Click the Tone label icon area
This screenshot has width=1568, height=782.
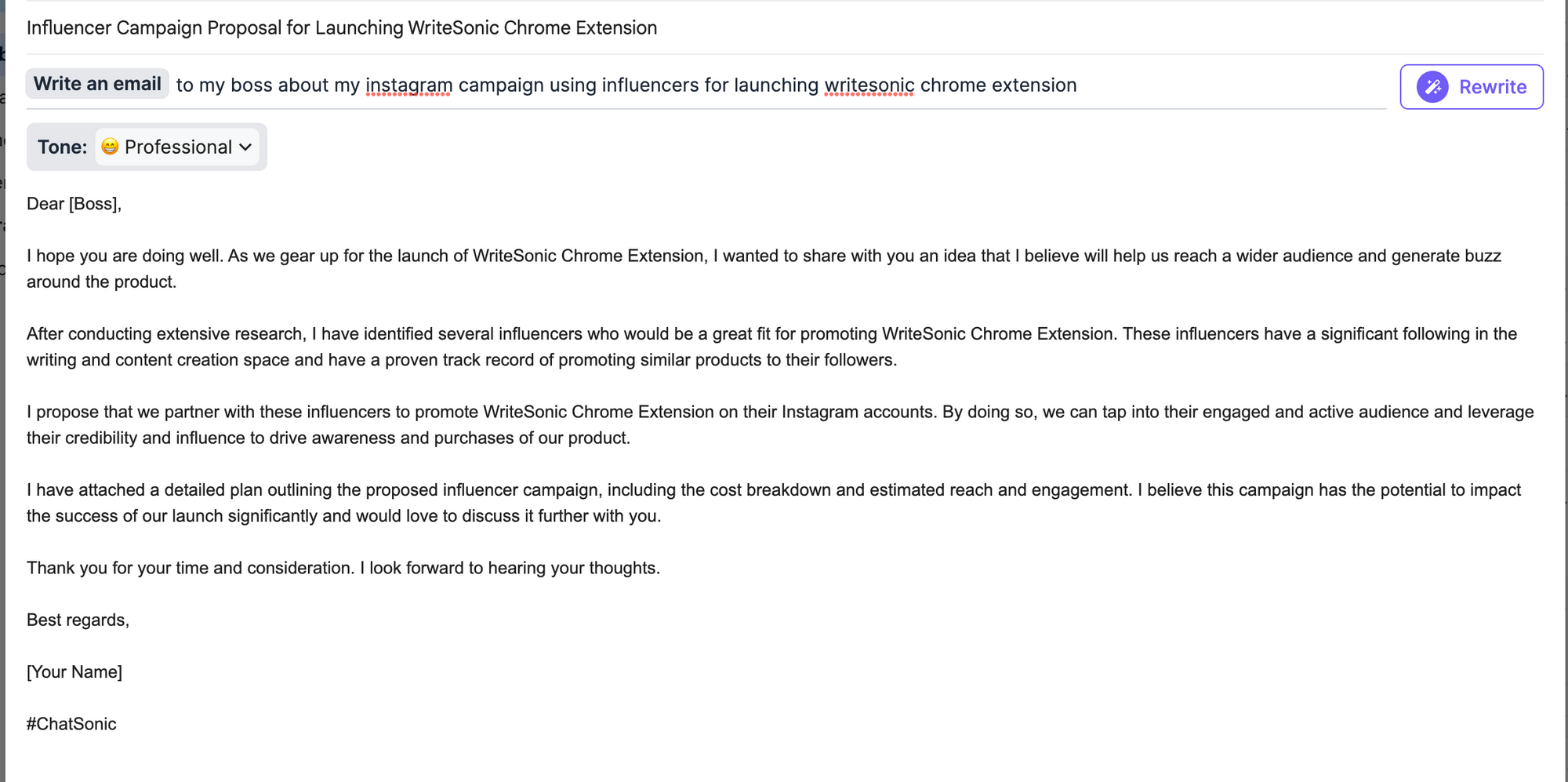(x=61, y=147)
